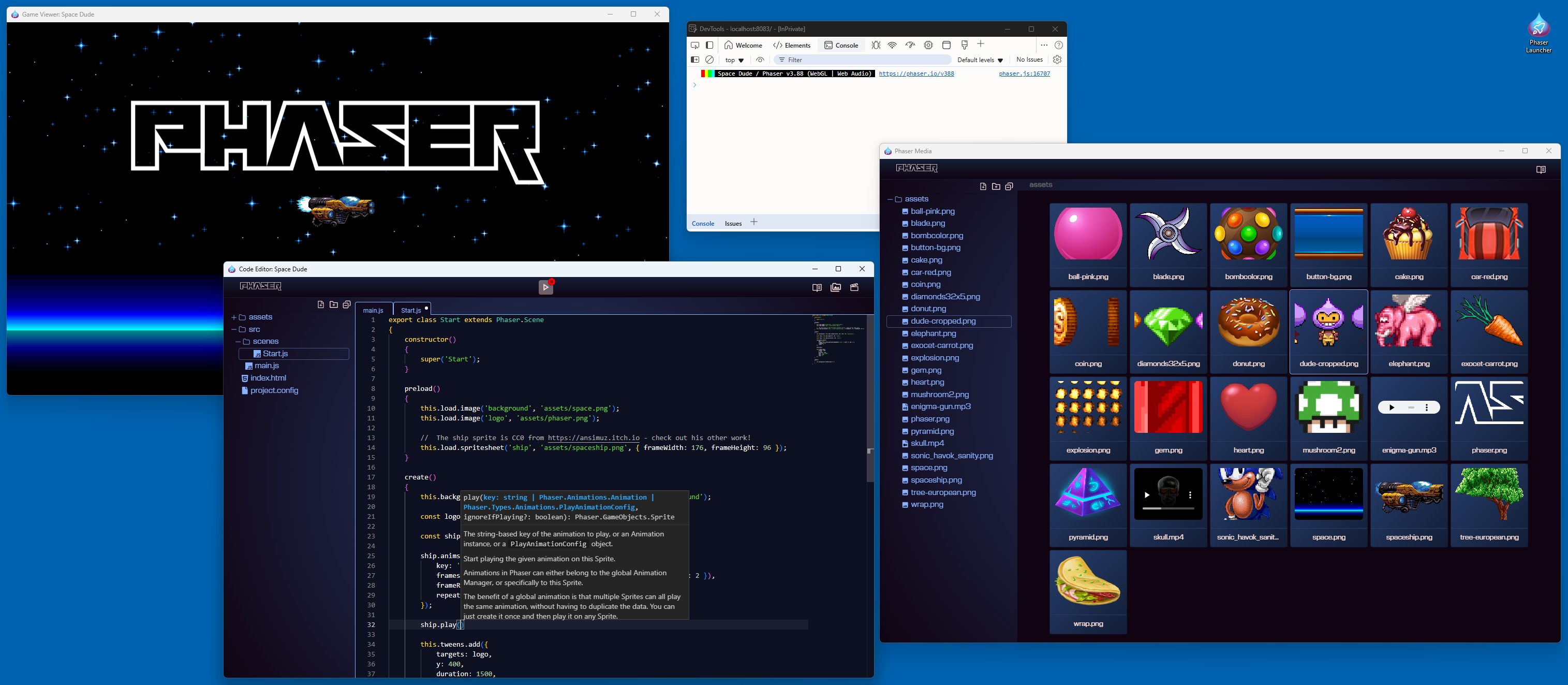Screen dimensions: 1568x685
Task: Click the new file icon in Phaser Media panel
Action: [983, 186]
